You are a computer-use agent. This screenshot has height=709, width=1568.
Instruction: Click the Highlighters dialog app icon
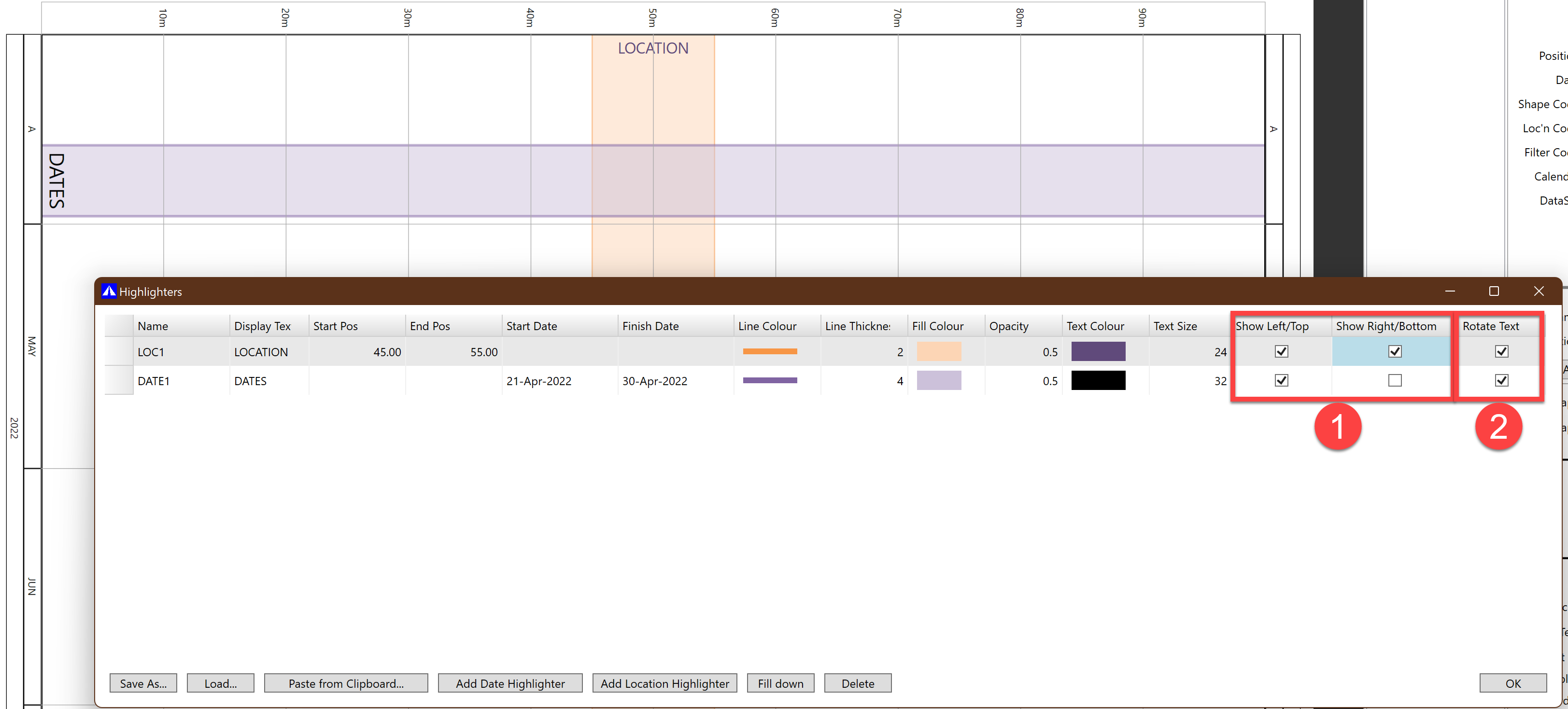pyautogui.click(x=108, y=291)
